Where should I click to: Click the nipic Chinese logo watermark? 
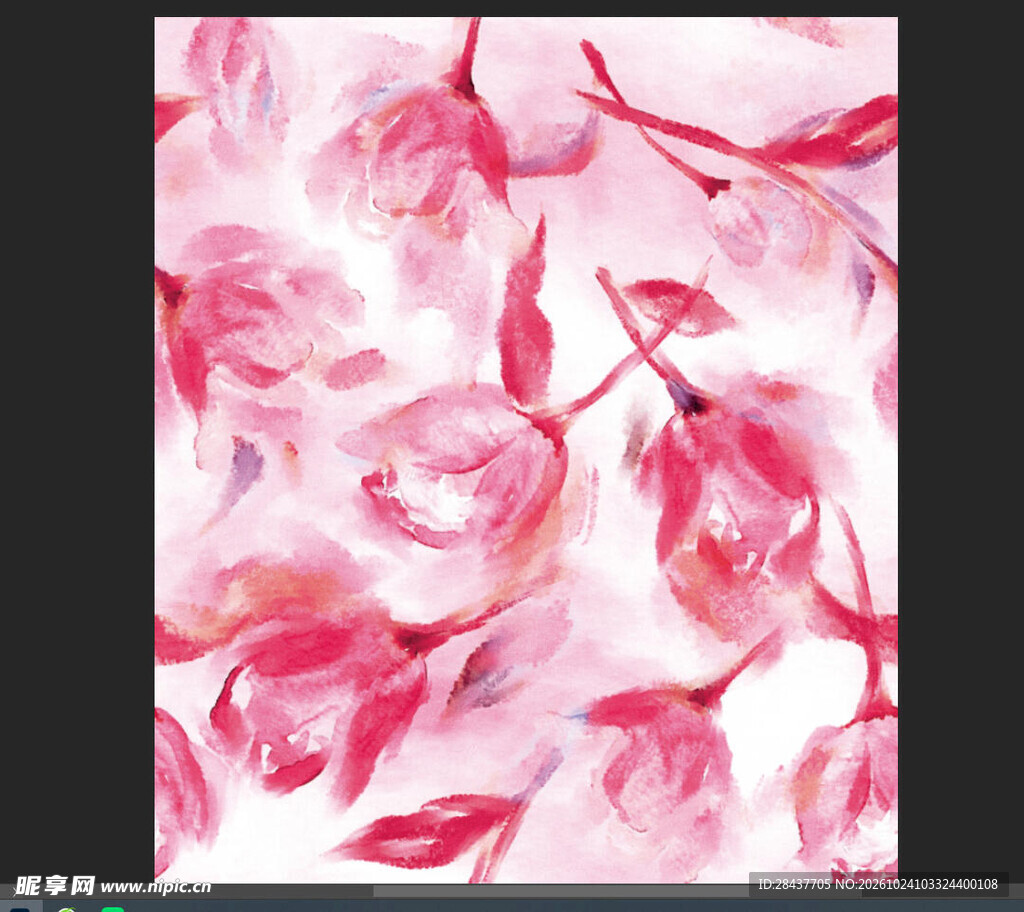point(55,886)
